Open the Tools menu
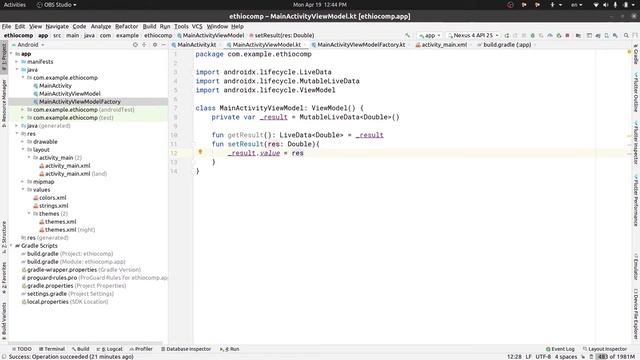 (x=181, y=26)
